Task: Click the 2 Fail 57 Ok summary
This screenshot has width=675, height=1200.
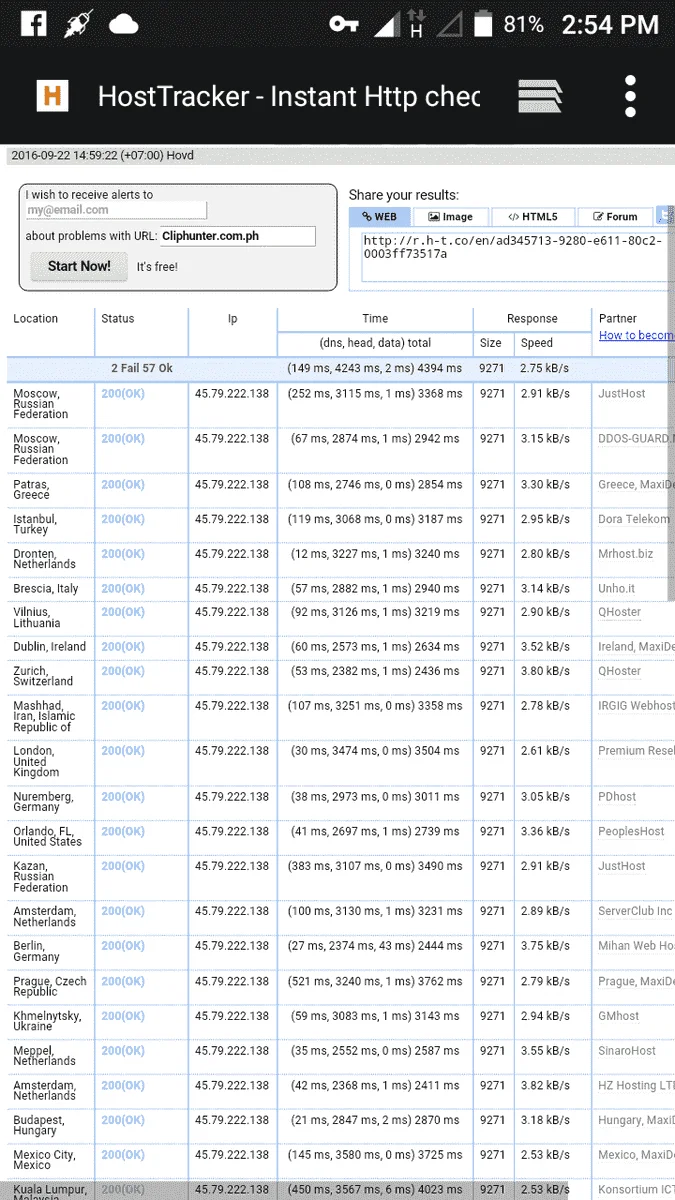Action: point(142,368)
